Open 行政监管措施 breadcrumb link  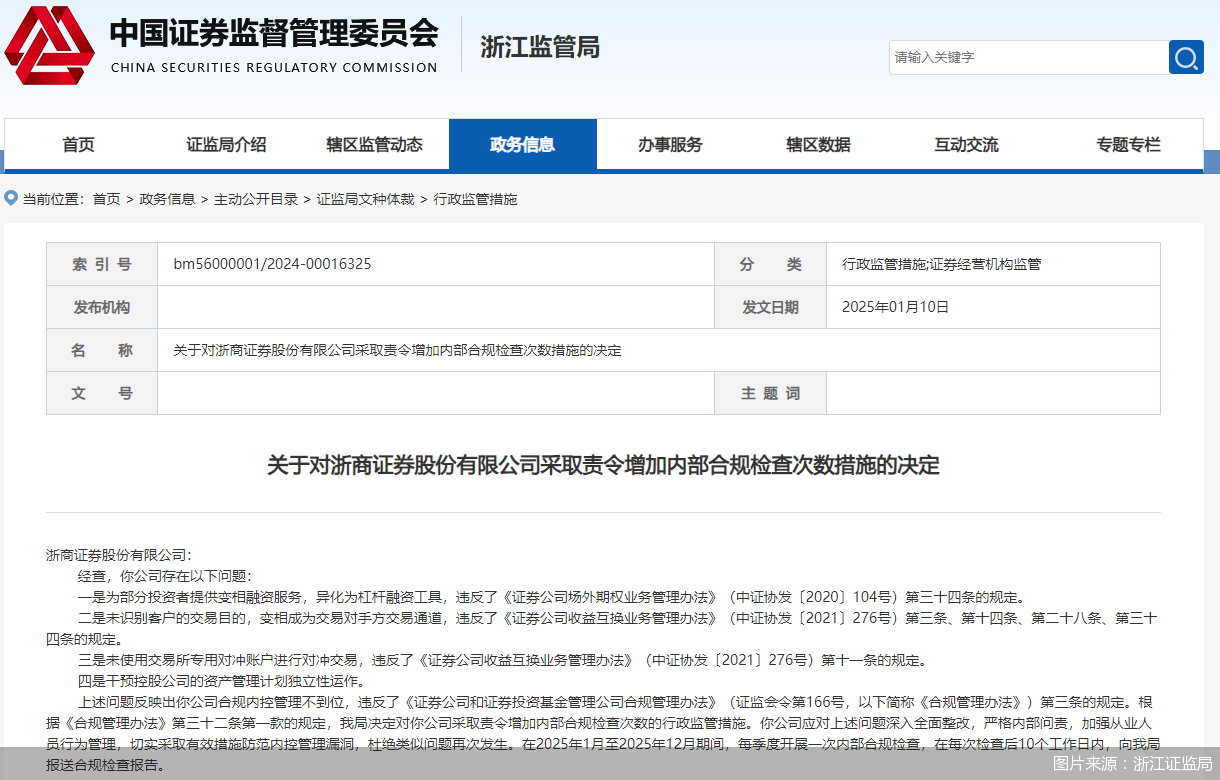click(x=476, y=199)
